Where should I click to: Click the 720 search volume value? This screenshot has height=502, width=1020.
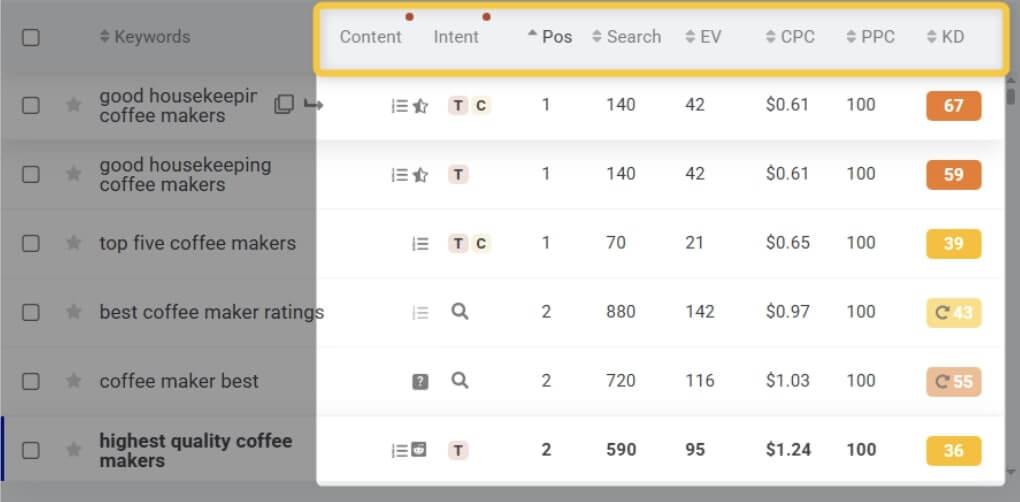(x=621, y=381)
